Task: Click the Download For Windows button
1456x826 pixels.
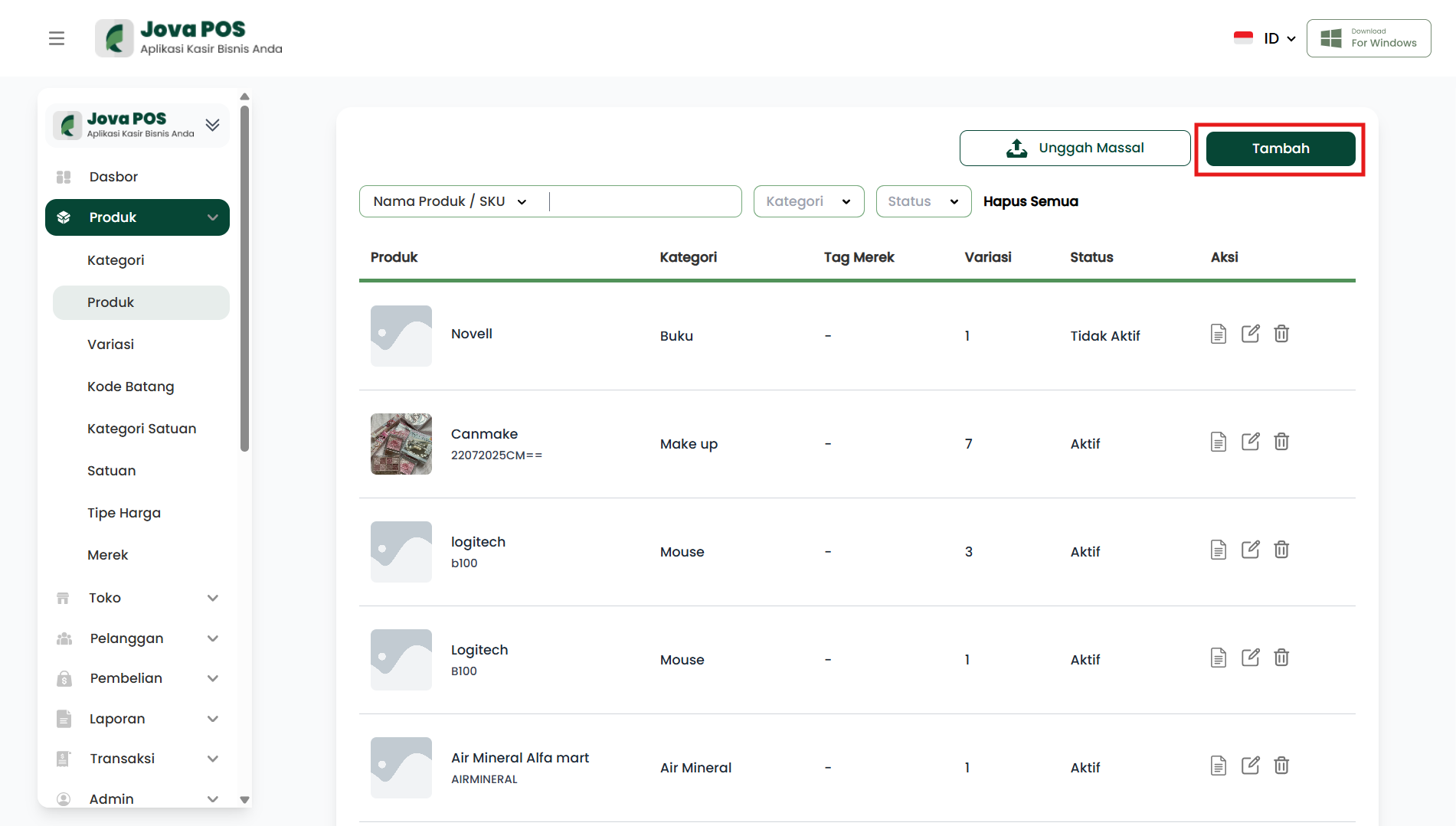Action: 1369,38
